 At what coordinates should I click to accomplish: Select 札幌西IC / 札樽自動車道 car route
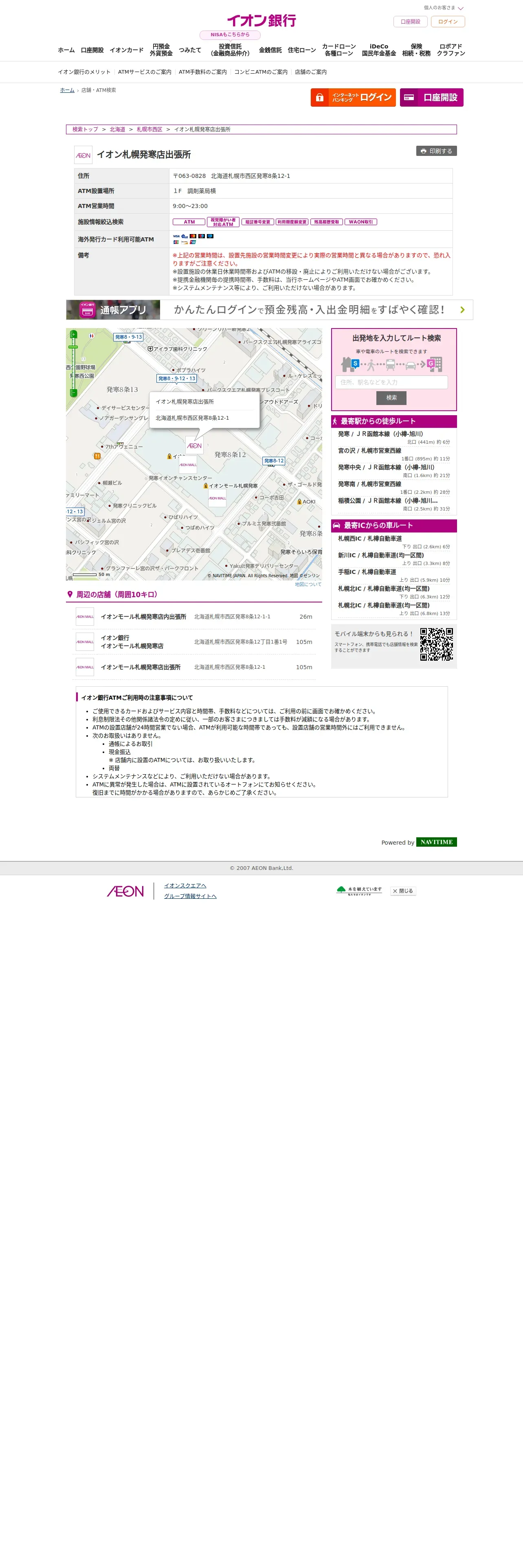coord(394,542)
